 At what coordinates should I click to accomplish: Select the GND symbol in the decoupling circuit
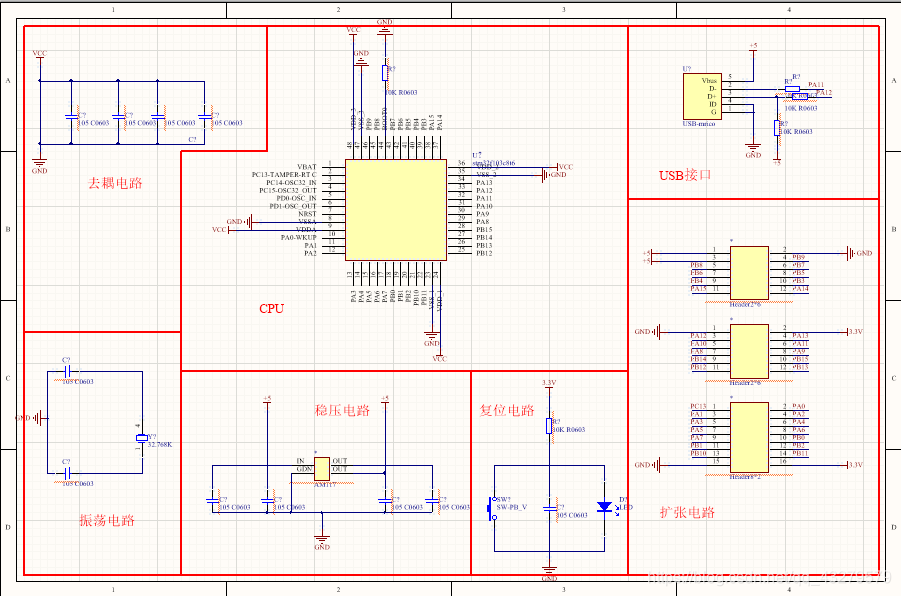point(39,166)
